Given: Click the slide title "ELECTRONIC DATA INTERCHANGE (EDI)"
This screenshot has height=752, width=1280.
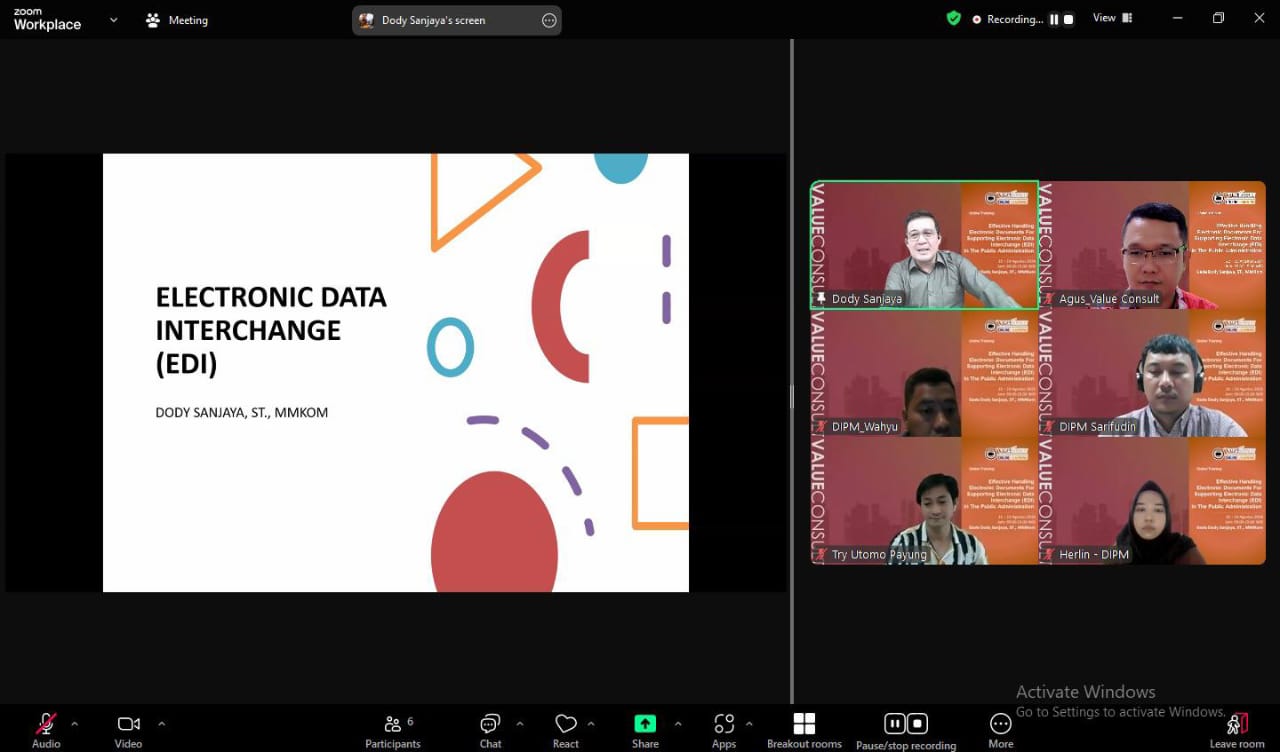Looking at the screenshot, I should [x=271, y=330].
